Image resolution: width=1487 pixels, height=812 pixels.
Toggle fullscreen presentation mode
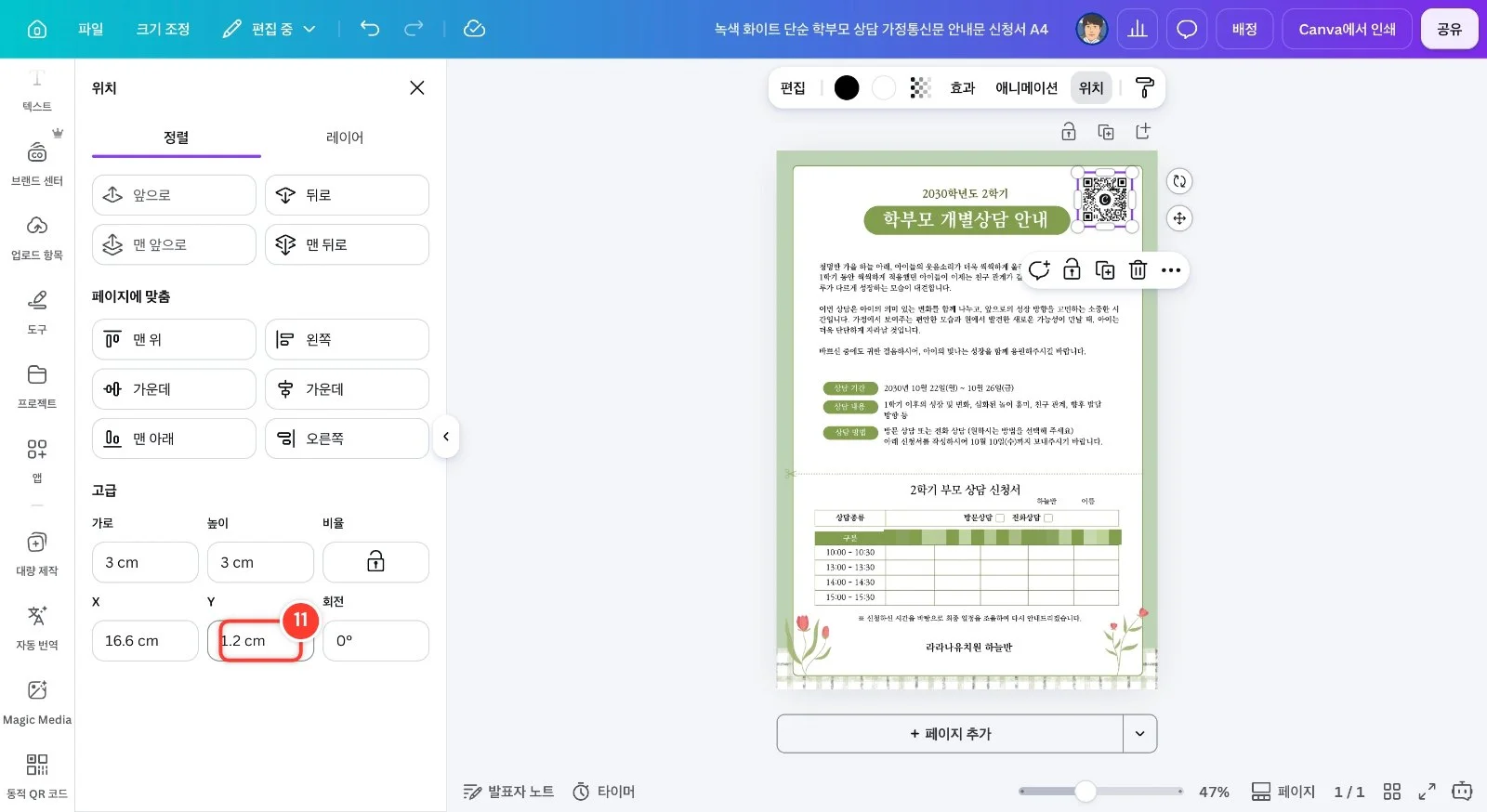click(1427, 792)
